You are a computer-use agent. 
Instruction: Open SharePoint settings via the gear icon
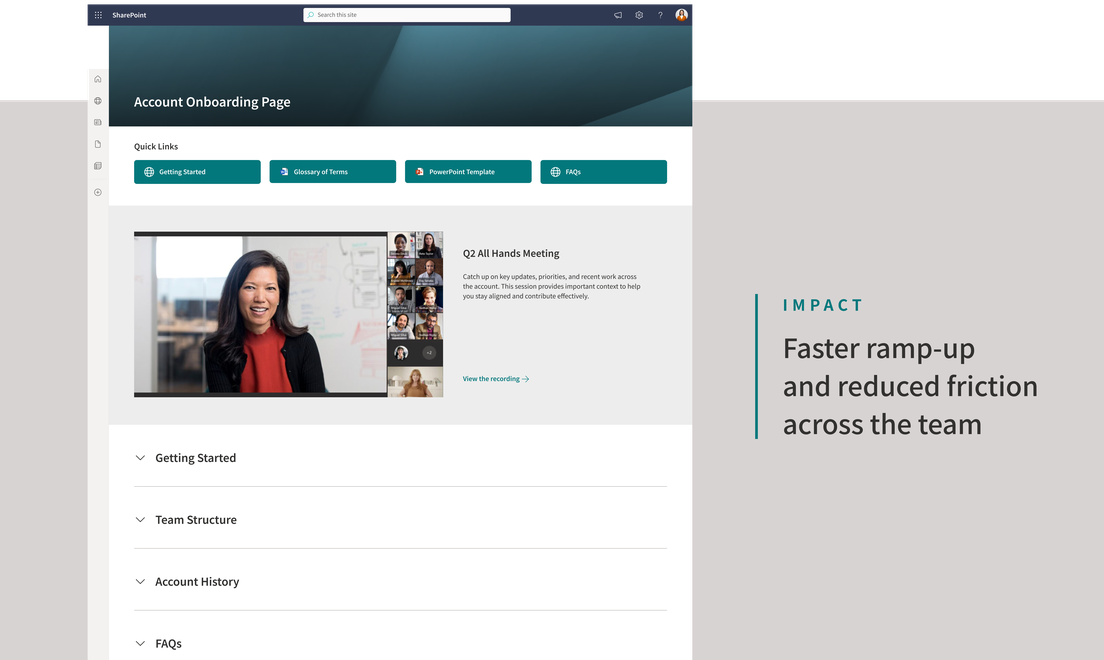point(639,14)
